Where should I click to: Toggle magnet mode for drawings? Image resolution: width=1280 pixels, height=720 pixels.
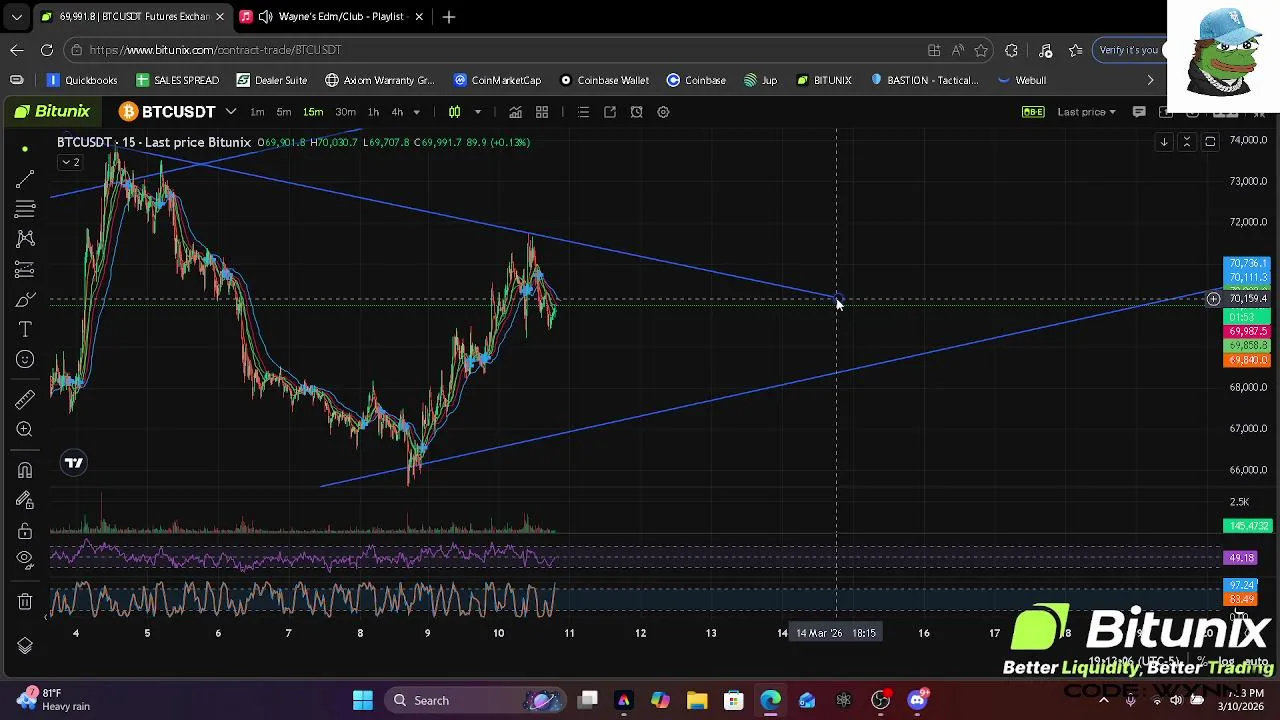25,470
